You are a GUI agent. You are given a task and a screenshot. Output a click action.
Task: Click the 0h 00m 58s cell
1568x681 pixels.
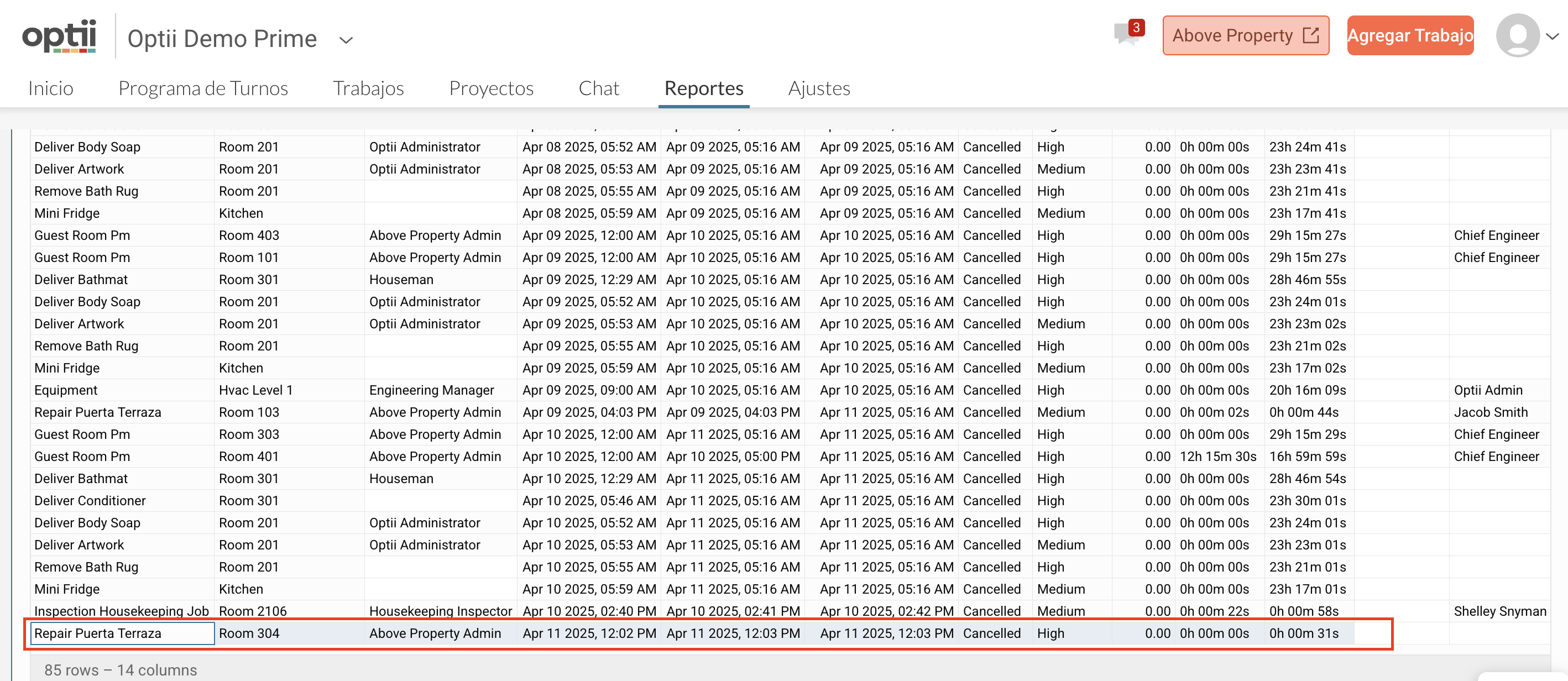click(x=1309, y=611)
